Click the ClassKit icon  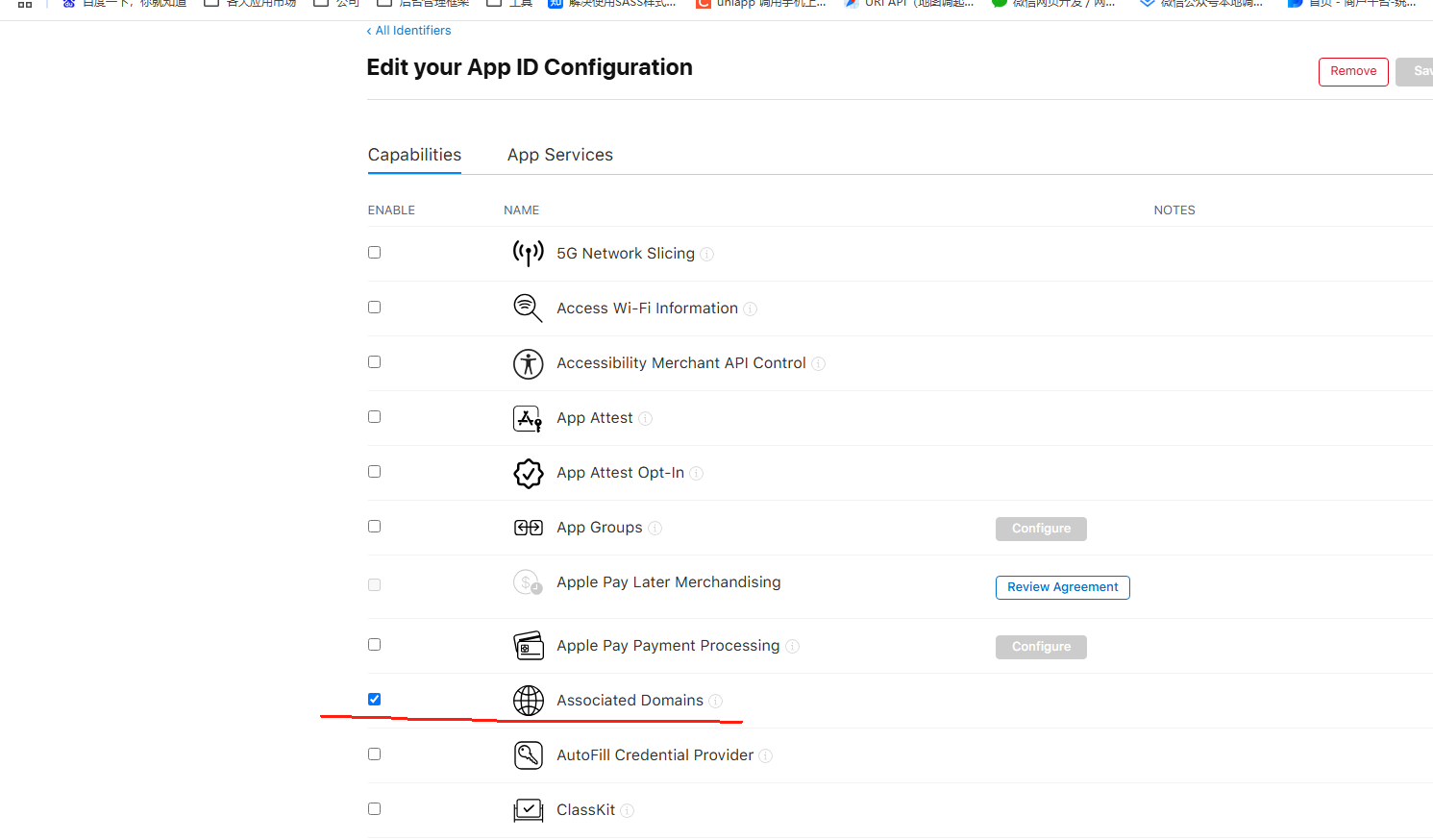click(x=528, y=810)
